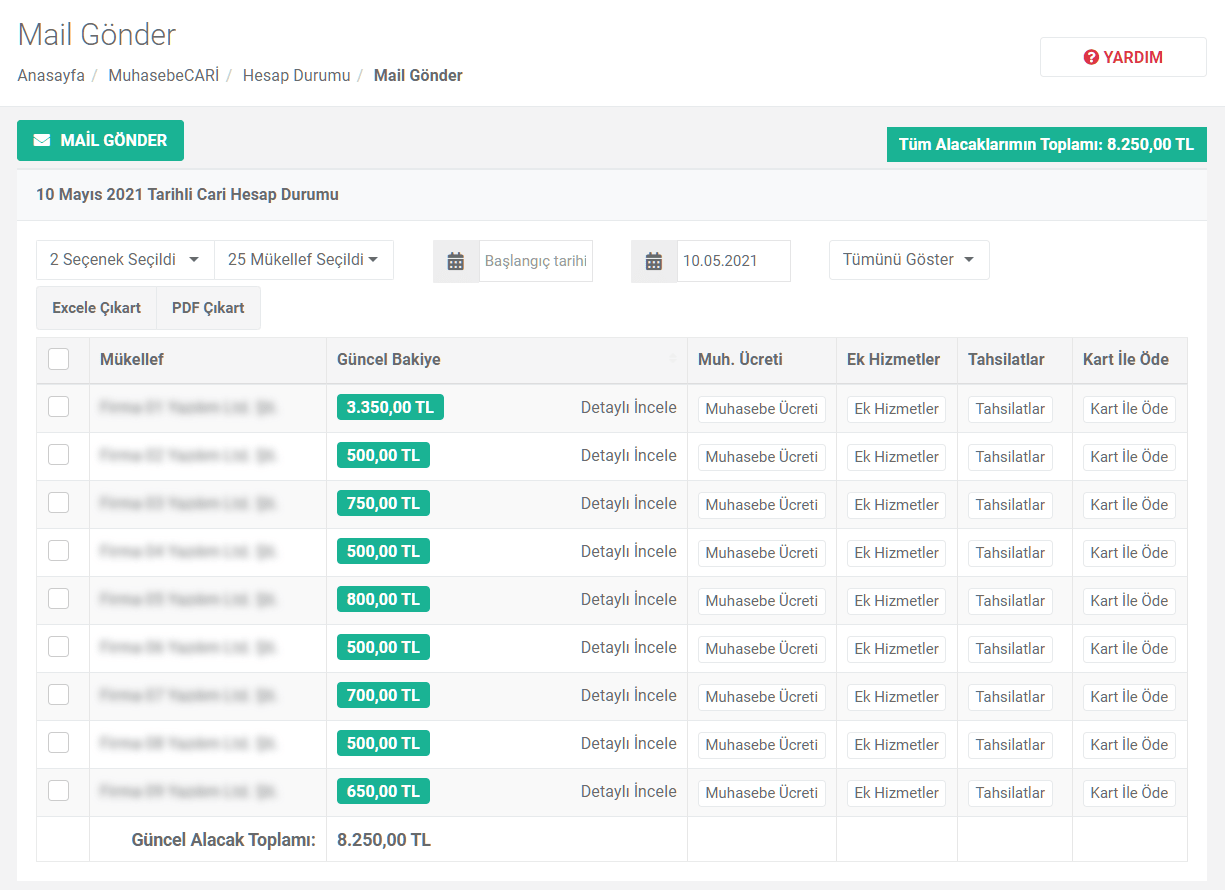Open the '25 Mükellef Seçildi' dropdown
Viewport: 1225px width, 890px height.
(x=304, y=260)
